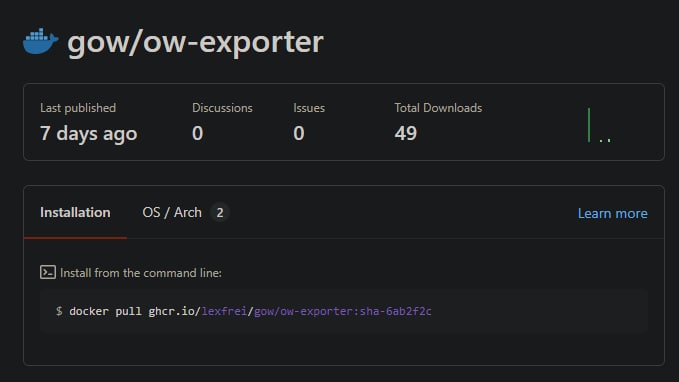Viewport: 679px width, 382px height.
Task: Click the OS / Arch count badge 2
Action: tap(220, 213)
